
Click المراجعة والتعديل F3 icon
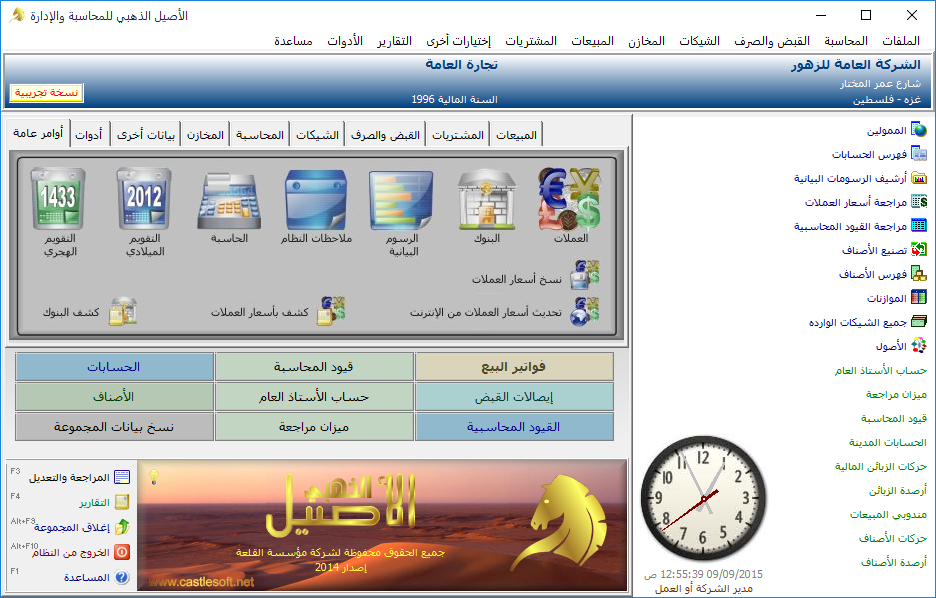(x=122, y=477)
